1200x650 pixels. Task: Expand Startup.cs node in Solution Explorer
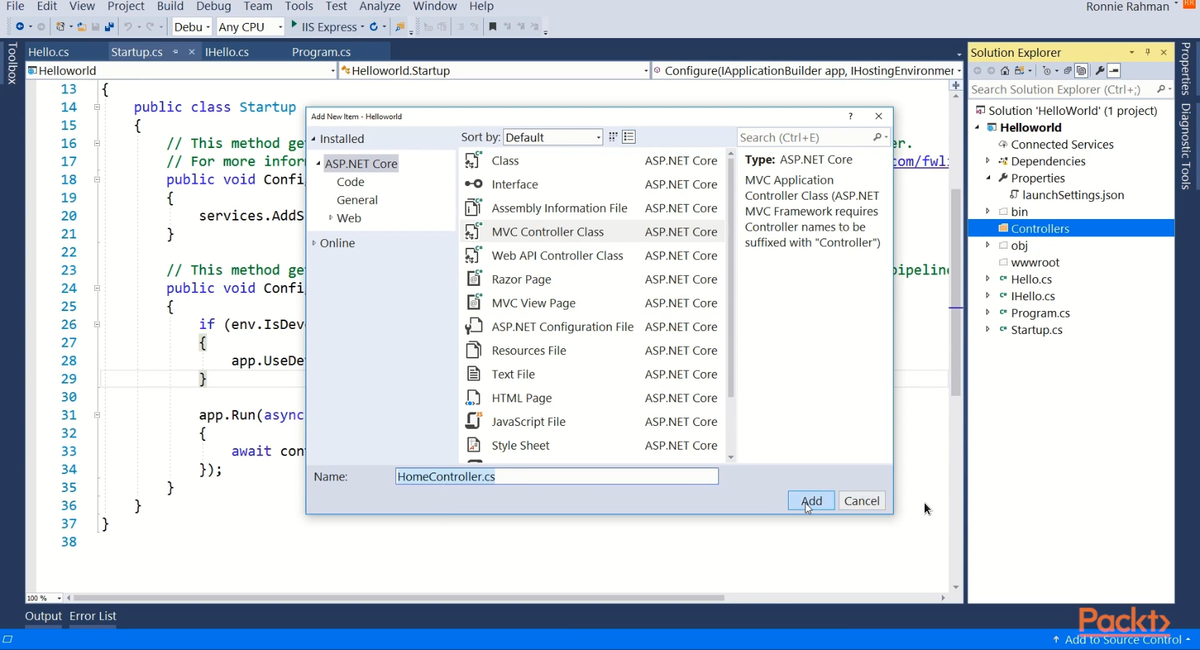[x=988, y=329]
